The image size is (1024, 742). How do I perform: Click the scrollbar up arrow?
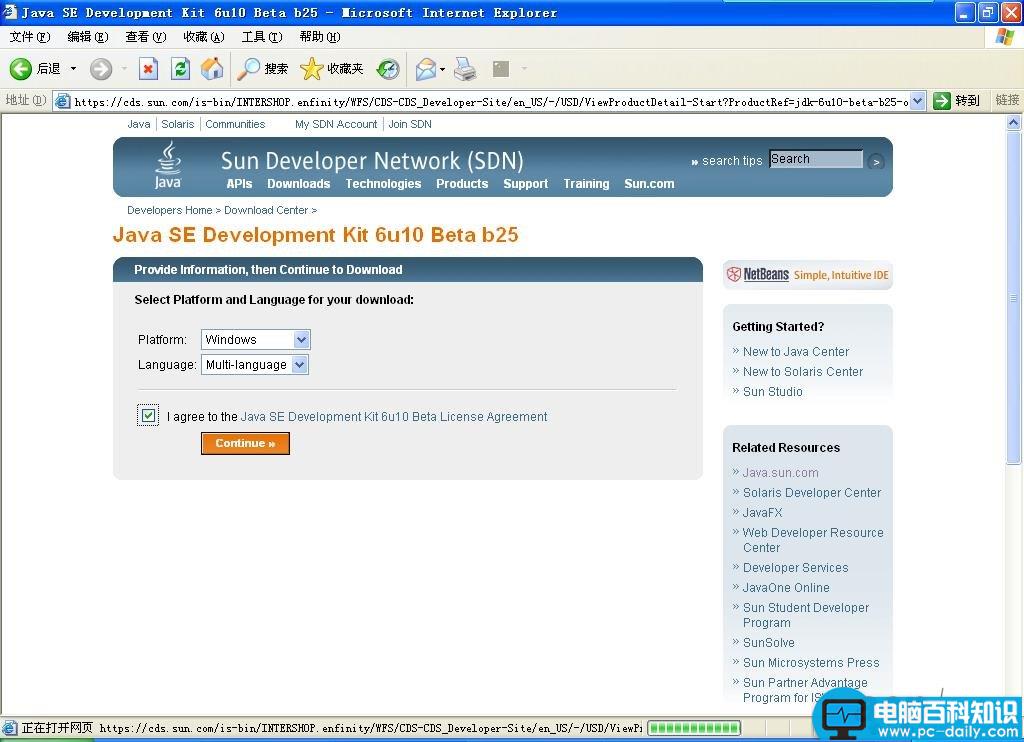[1013, 122]
